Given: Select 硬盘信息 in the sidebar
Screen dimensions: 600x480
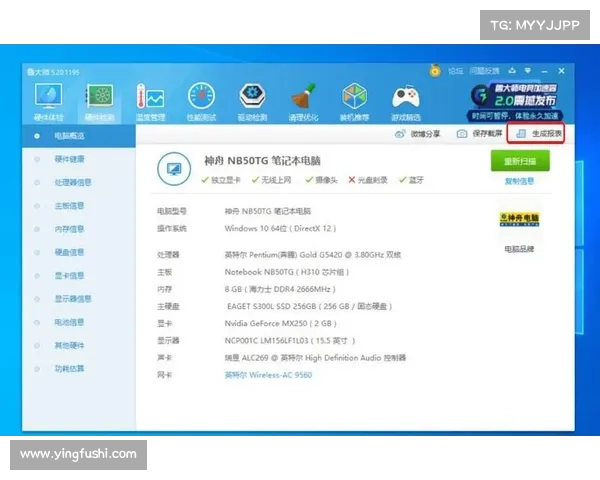Looking at the screenshot, I should 69,252.
